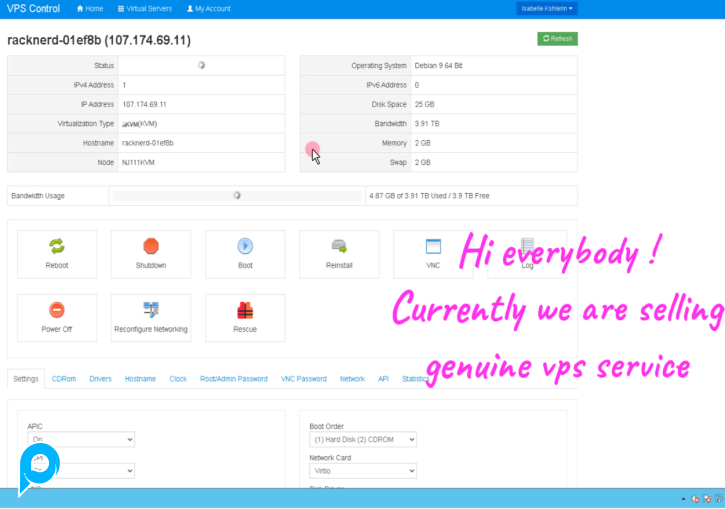Expand the Network Card dropdown
725x509 pixels.
[363, 471]
